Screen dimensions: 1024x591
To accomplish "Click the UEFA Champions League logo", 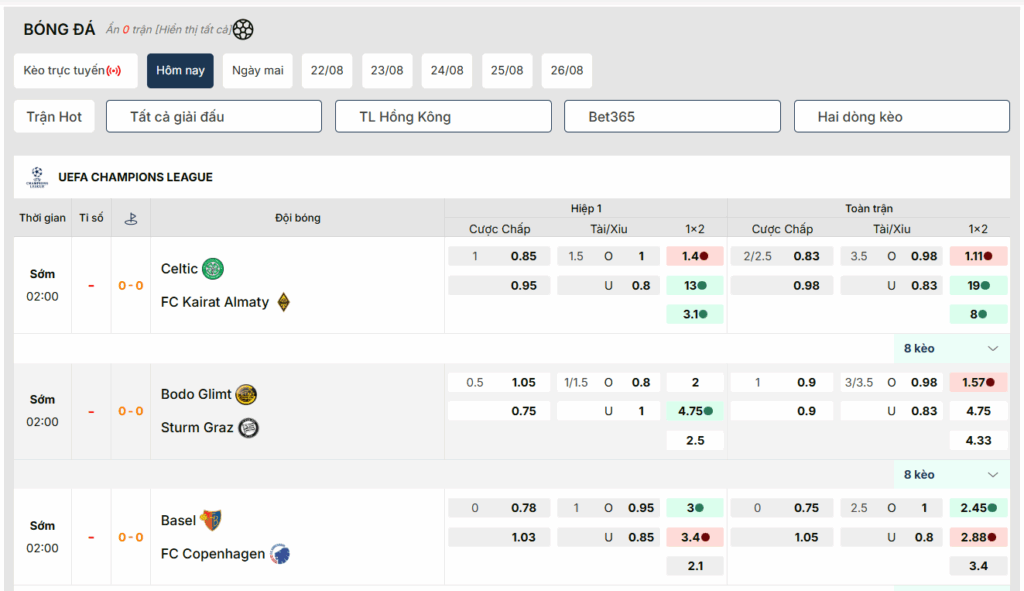I will pos(37,177).
